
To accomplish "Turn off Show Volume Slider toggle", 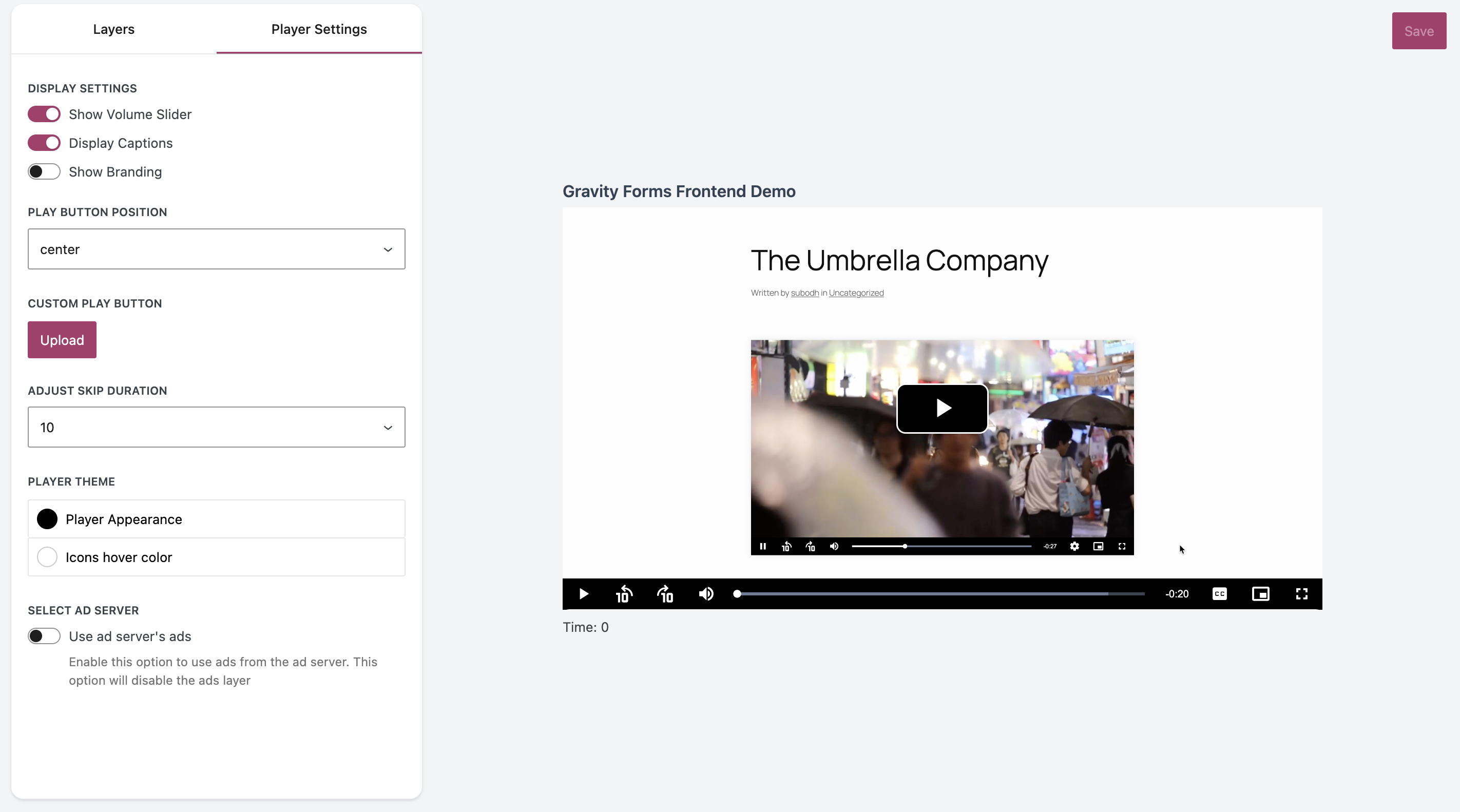I will tap(44, 114).
